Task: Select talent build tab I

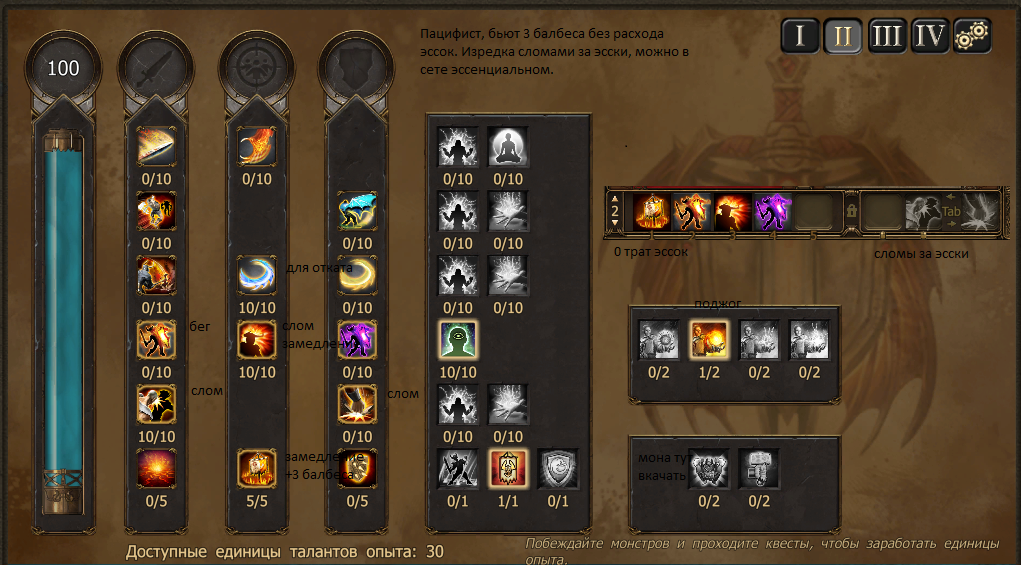Action: pos(800,35)
